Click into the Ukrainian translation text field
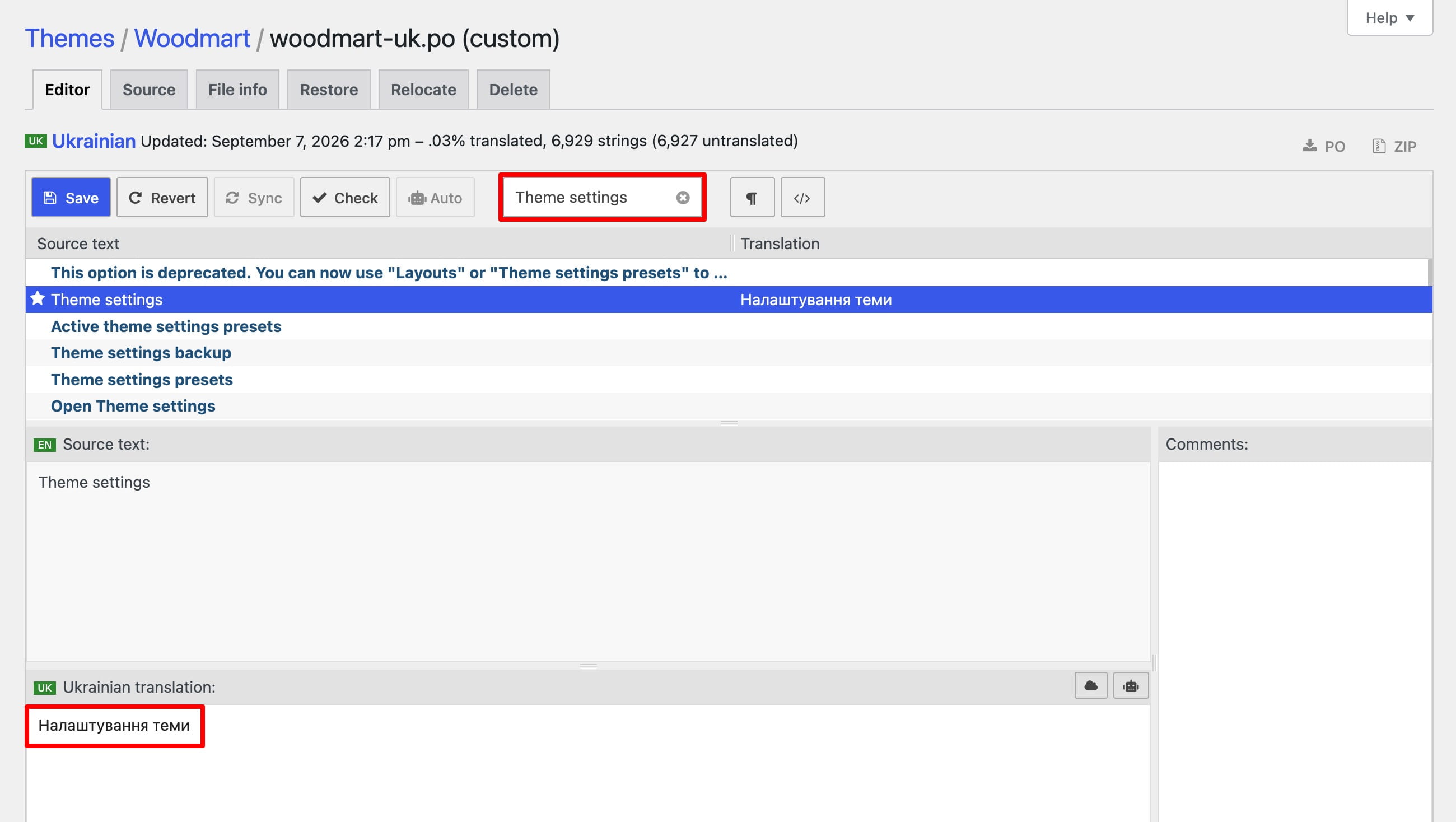 point(588,763)
